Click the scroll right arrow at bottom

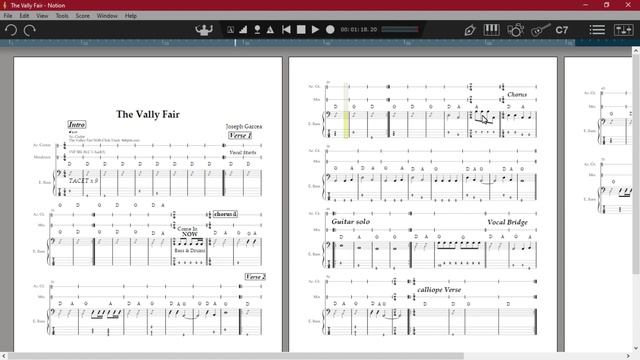click(628, 356)
